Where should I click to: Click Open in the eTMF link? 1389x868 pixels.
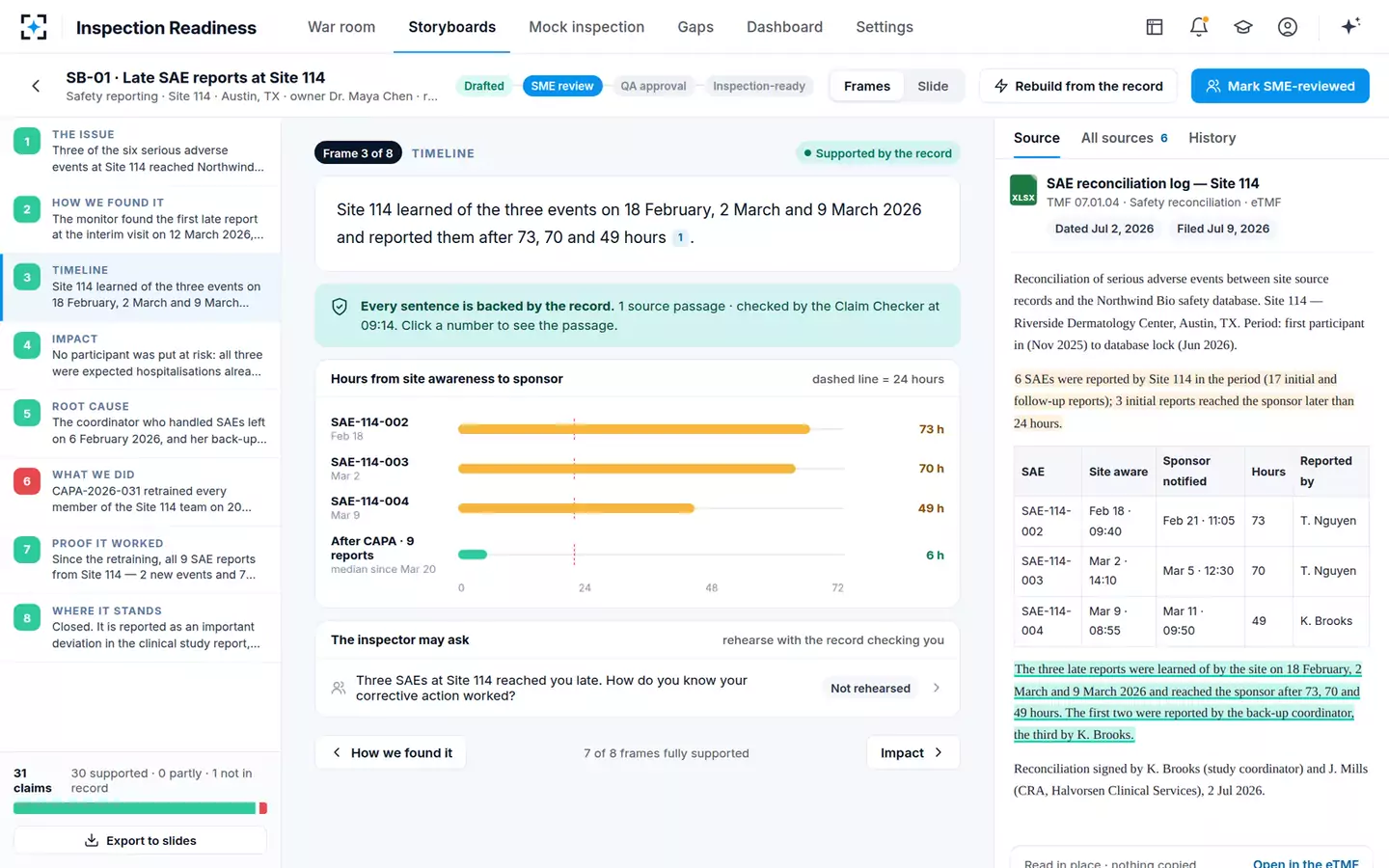pyautogui.click(x=1305, y=863)
